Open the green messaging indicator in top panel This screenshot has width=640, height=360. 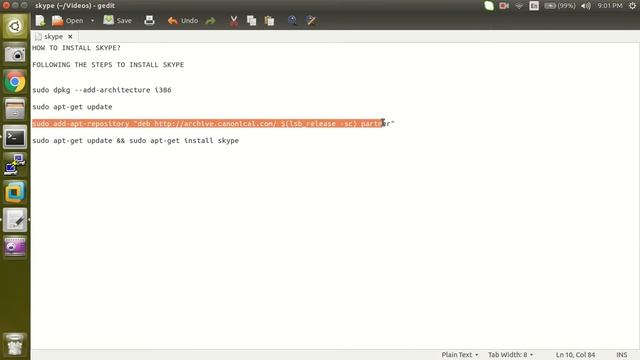(489, 6)
